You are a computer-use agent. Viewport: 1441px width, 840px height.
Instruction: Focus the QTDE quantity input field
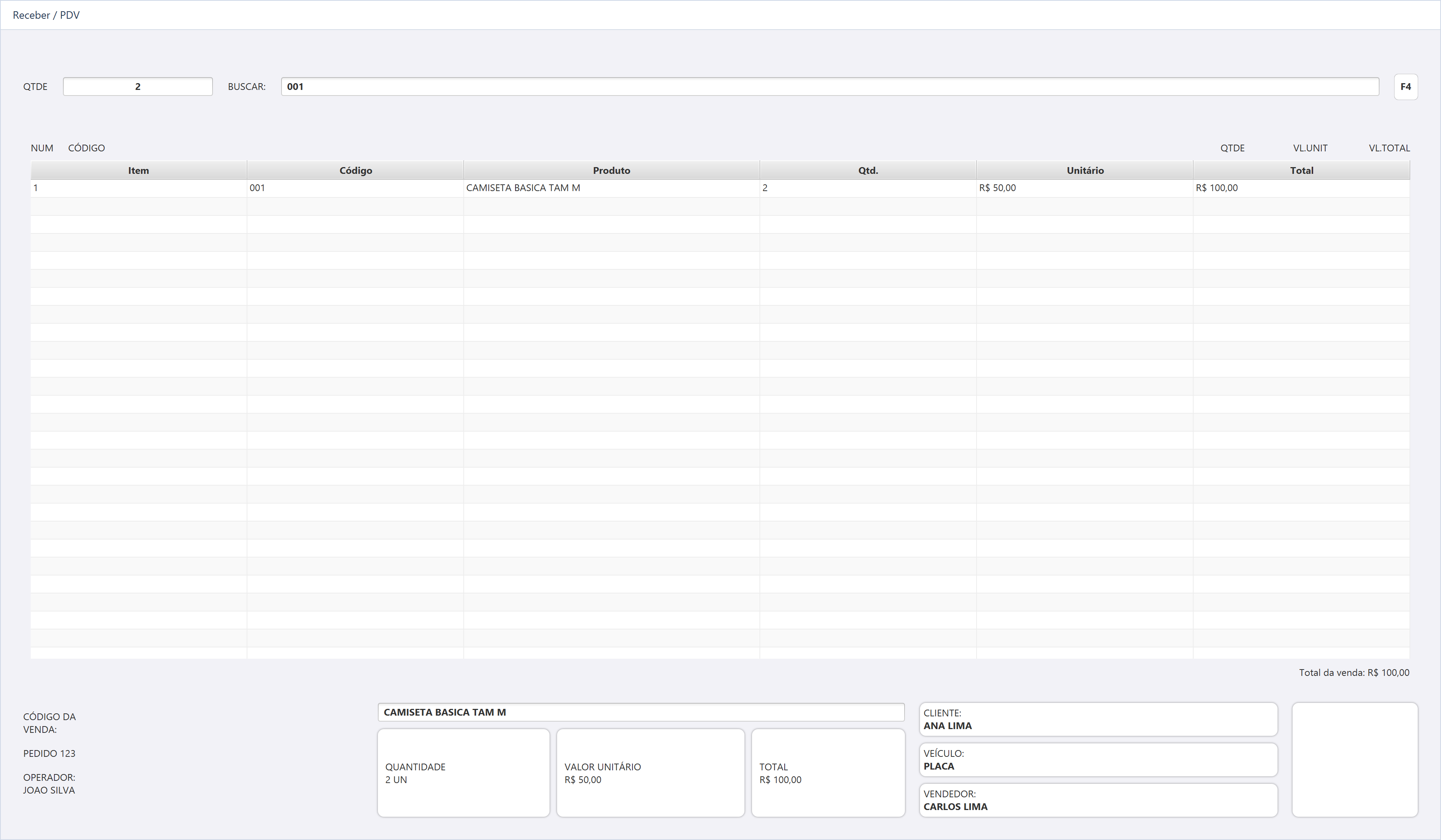pos(138,87)
